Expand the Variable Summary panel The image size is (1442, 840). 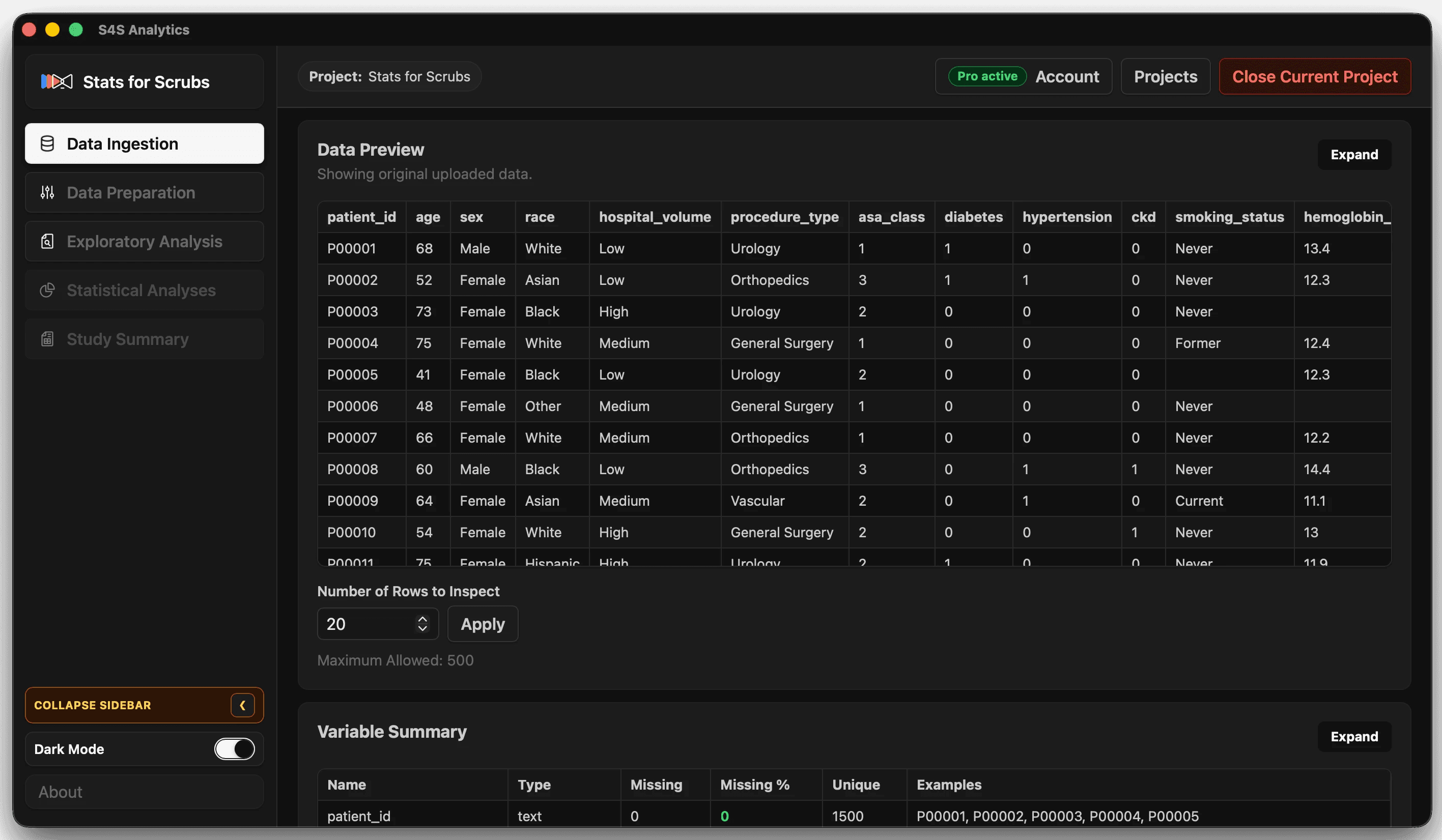[x=1353, y=736]
